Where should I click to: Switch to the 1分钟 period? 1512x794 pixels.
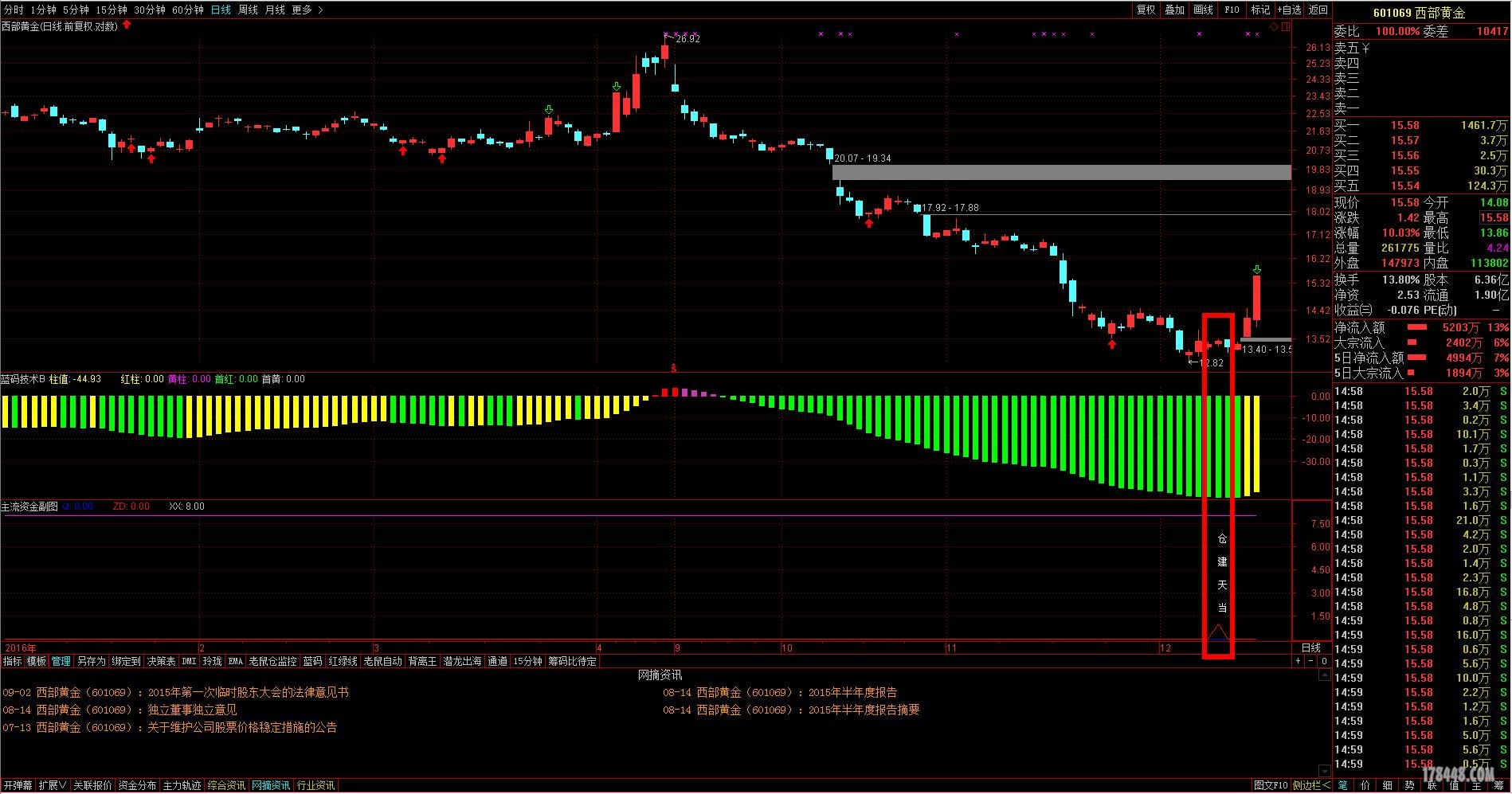point(43,10)
